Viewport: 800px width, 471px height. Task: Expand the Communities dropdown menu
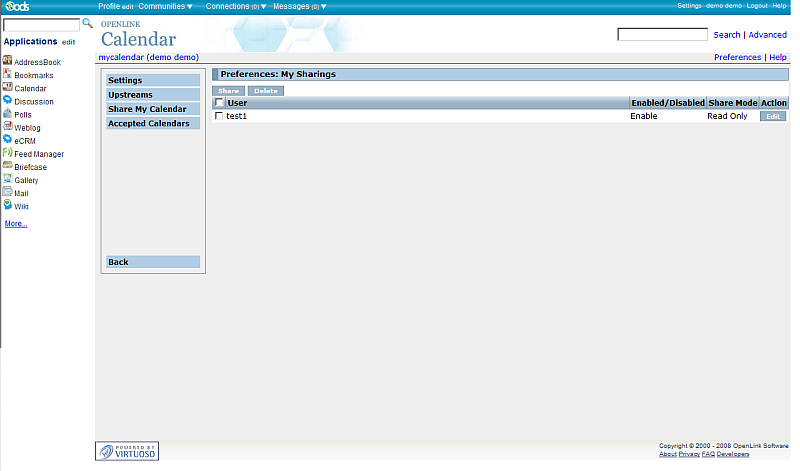(x=166, y=6)
